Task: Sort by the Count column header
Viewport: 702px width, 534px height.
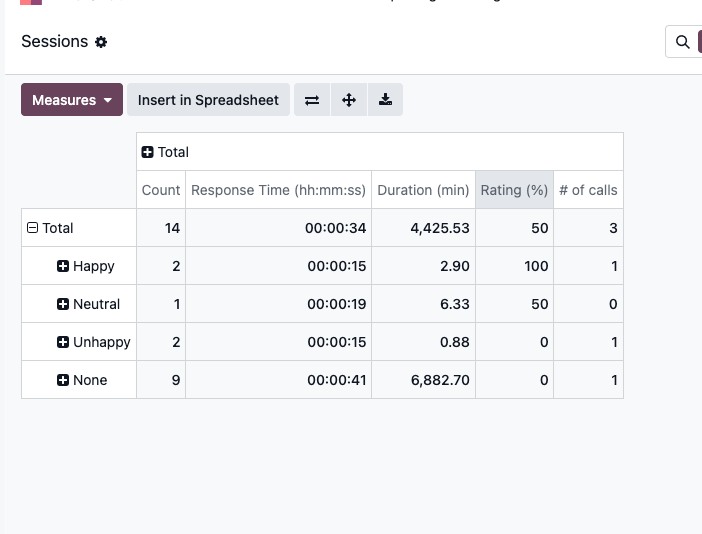Action: pos(161,190)
